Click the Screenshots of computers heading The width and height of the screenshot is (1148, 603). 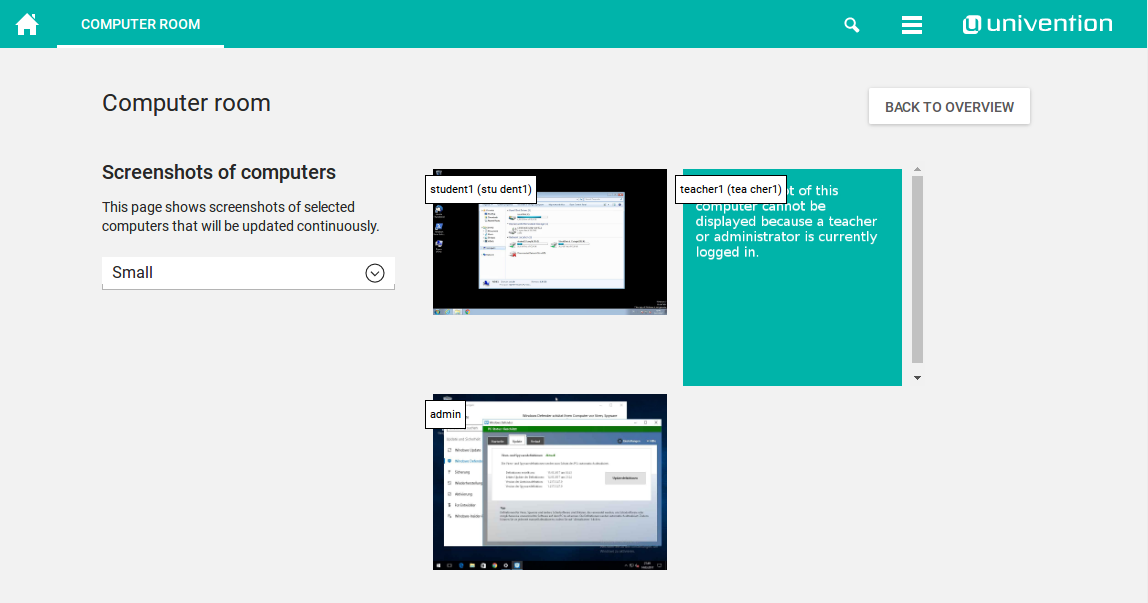(x=219, y=172)
